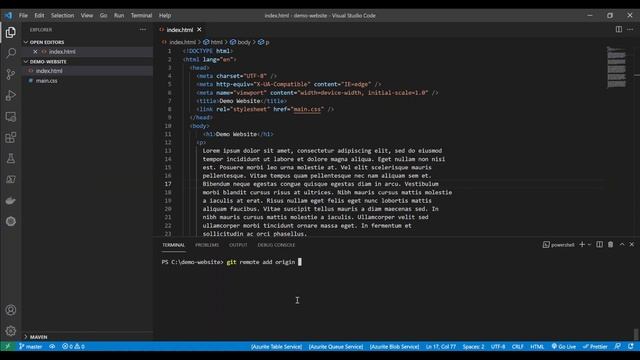
Task: Click the editor minimap preview
Action: tap(616, 67)
